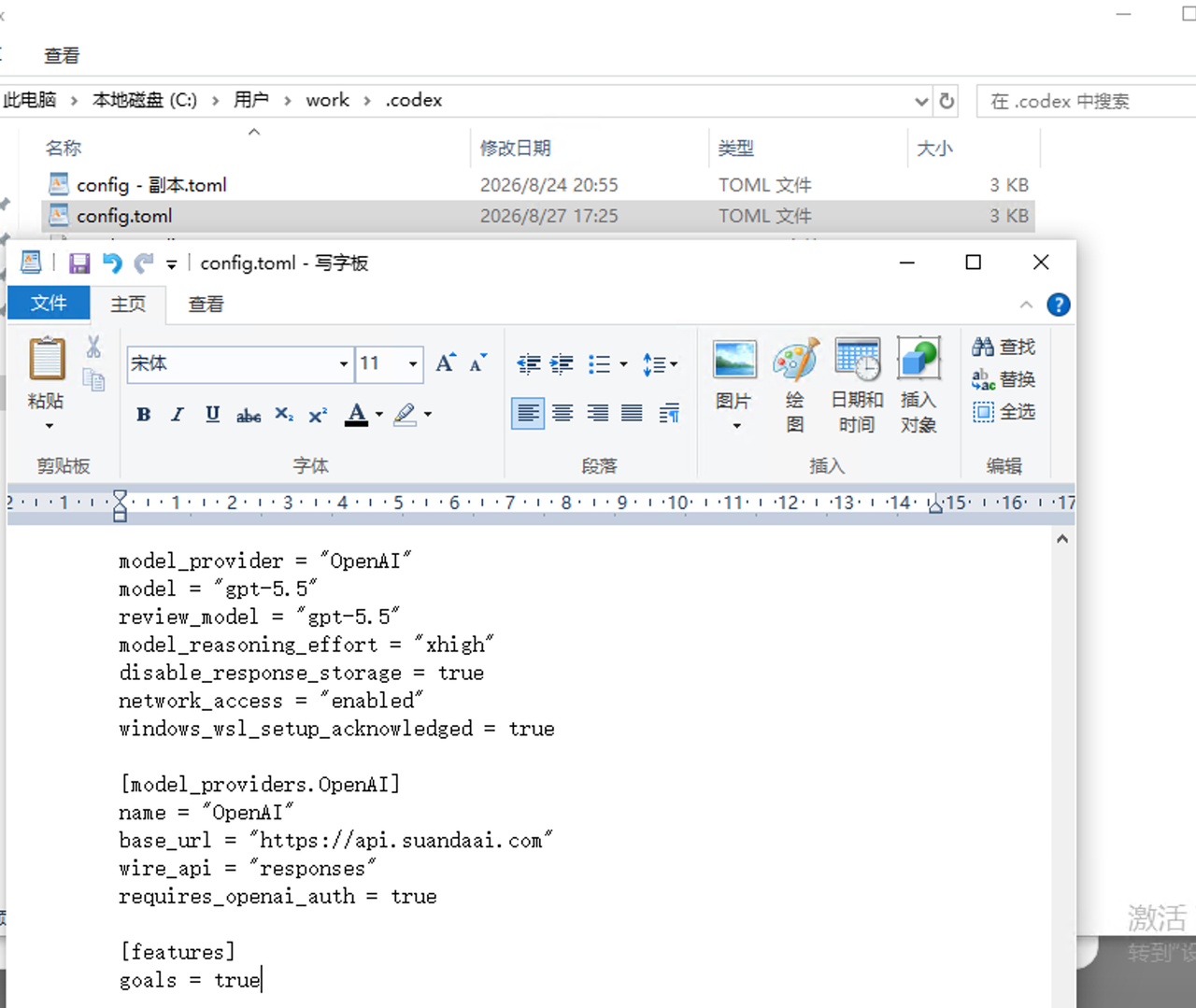
Task: Paste clipboard using the Paste icon
Action: (x=47, y=359)
